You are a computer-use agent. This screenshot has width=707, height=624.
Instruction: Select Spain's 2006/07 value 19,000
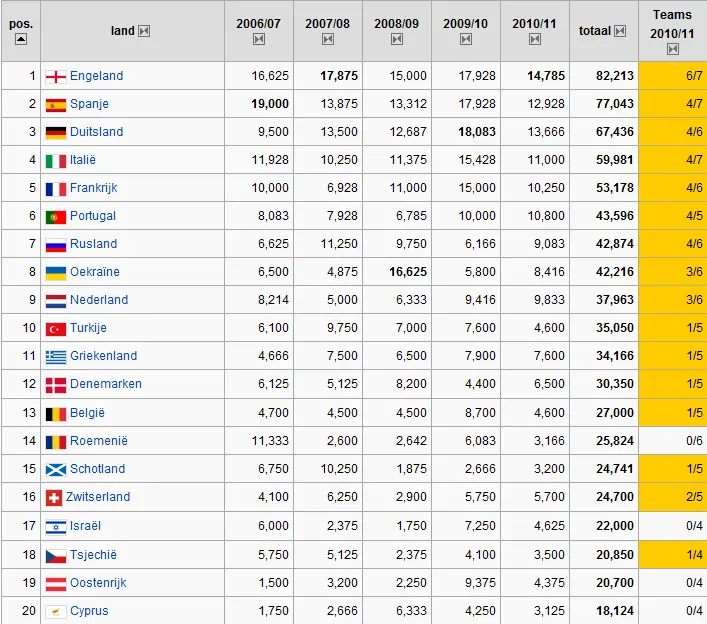270,104
